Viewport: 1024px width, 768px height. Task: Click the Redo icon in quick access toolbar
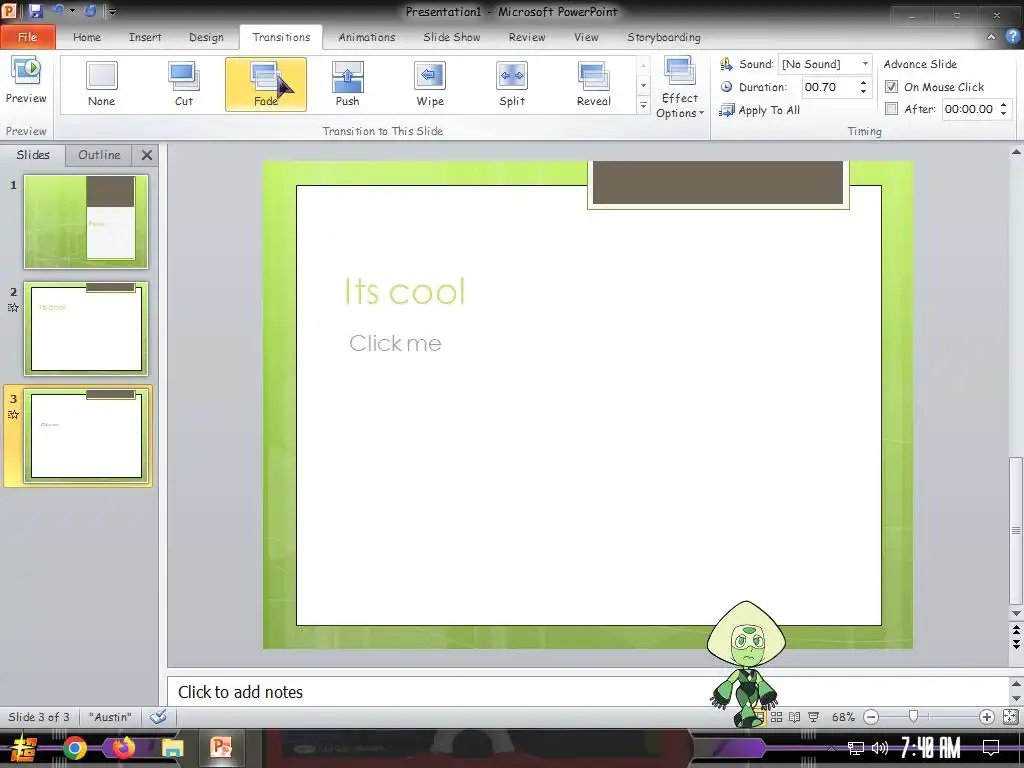91,10
